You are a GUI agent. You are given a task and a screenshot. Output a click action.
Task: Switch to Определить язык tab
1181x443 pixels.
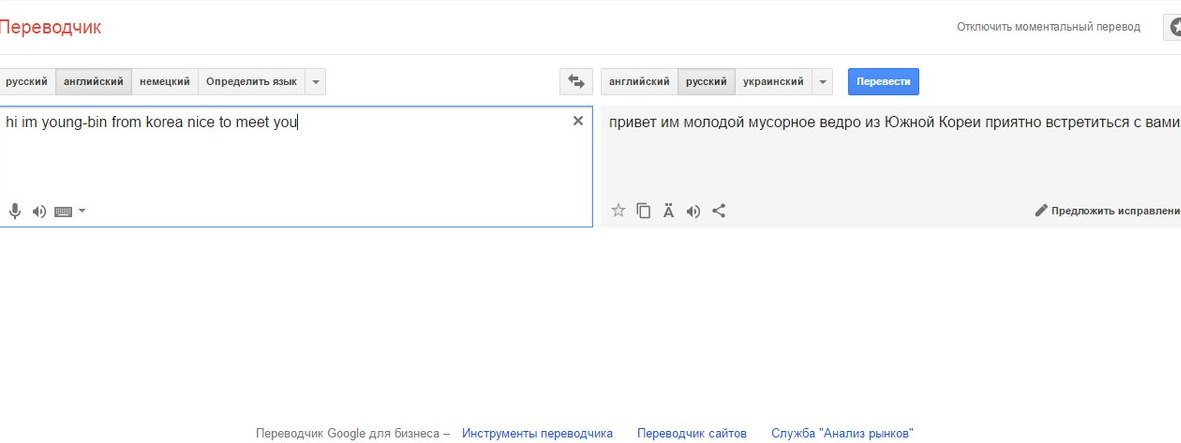[x=251, y=81]
